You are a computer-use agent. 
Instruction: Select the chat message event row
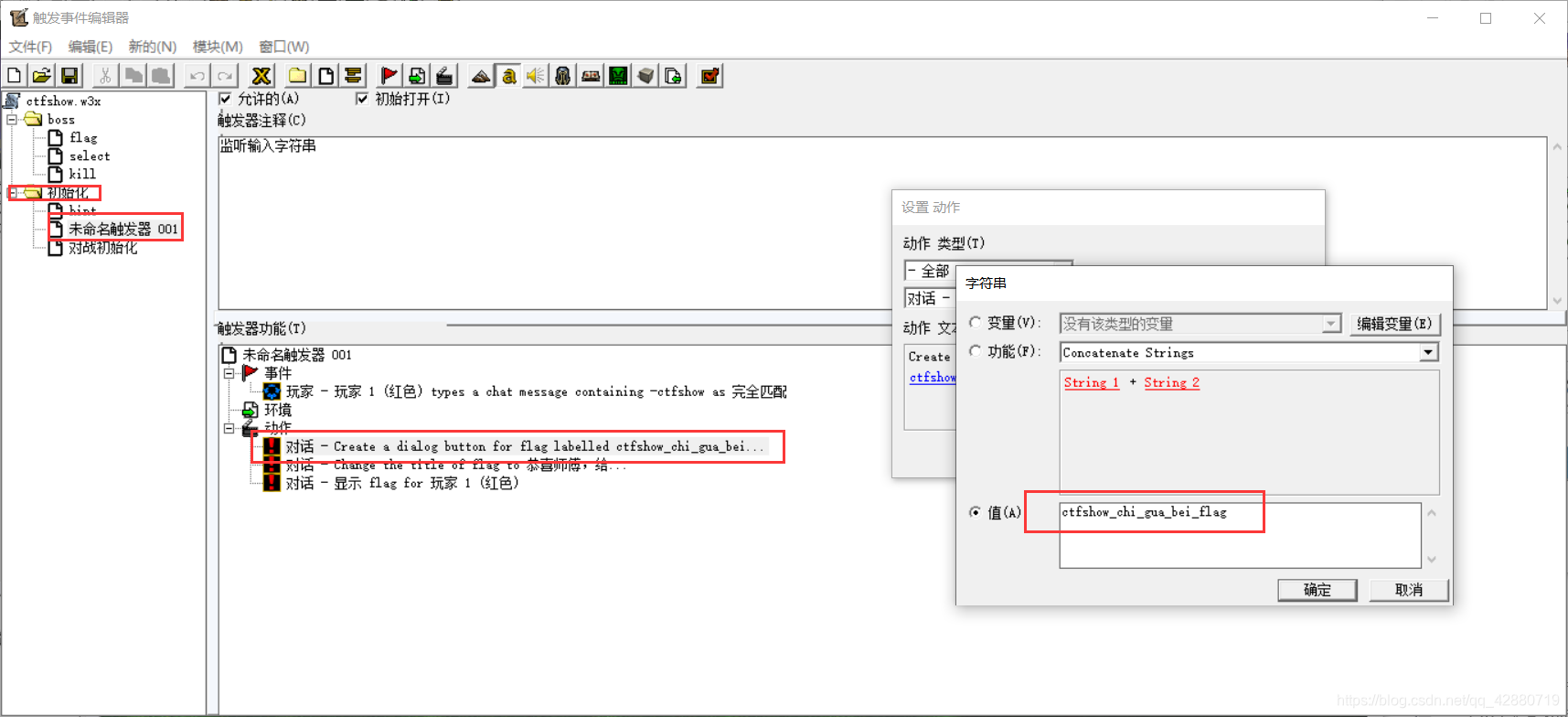pos(536,391)
